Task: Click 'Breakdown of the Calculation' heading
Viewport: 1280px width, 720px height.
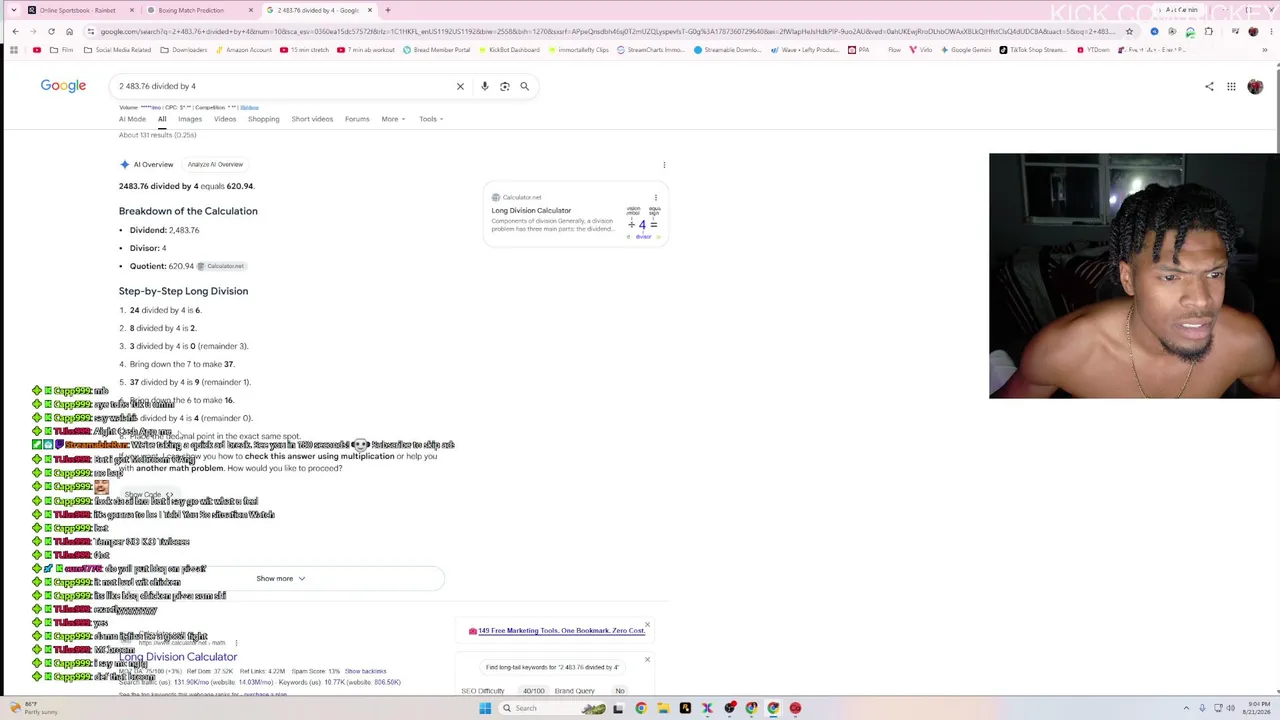Action: point(188,211)
